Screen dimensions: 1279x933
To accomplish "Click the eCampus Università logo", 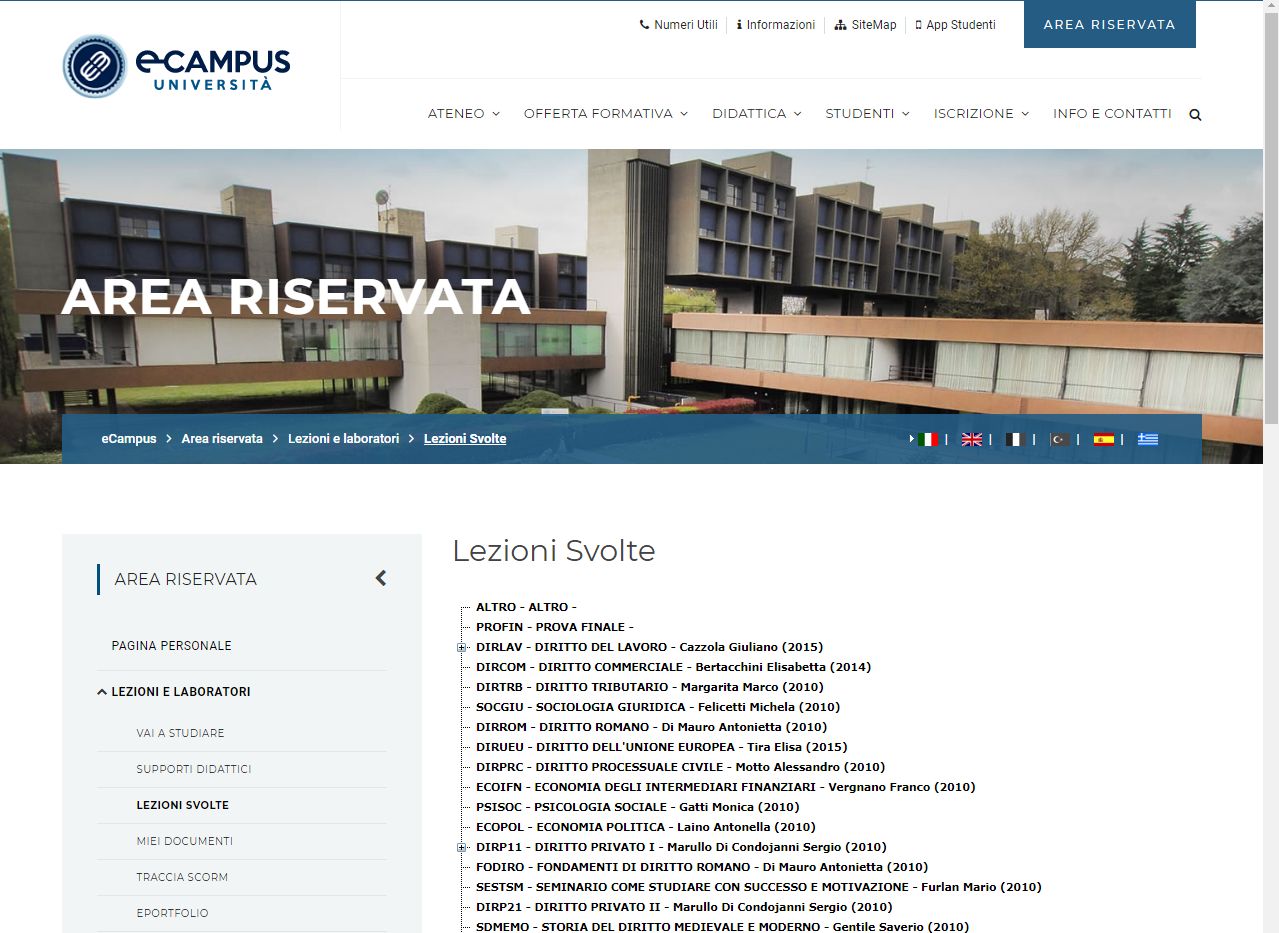I will (176, 67).
